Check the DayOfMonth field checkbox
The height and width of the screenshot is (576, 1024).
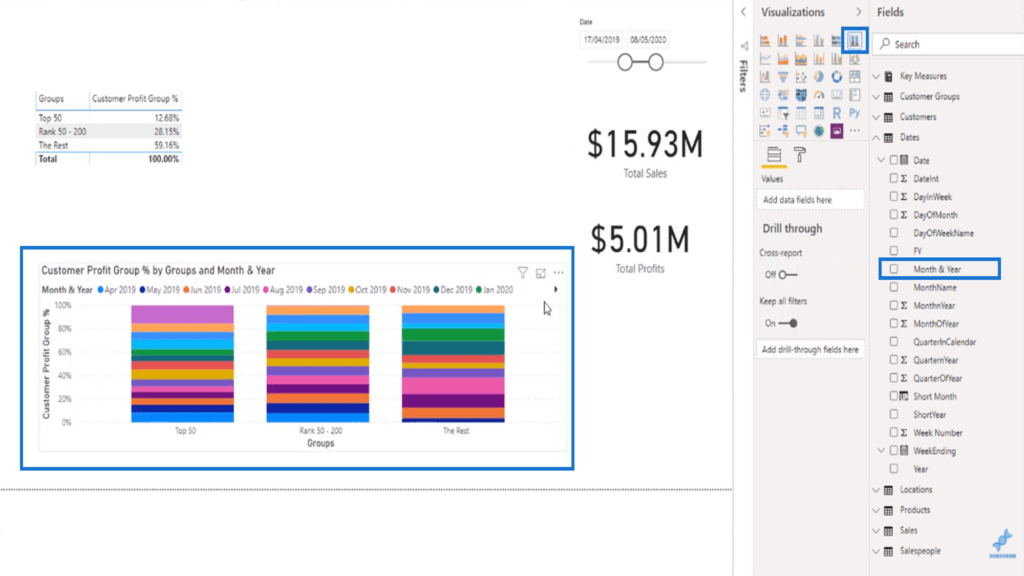coord(894,214)
